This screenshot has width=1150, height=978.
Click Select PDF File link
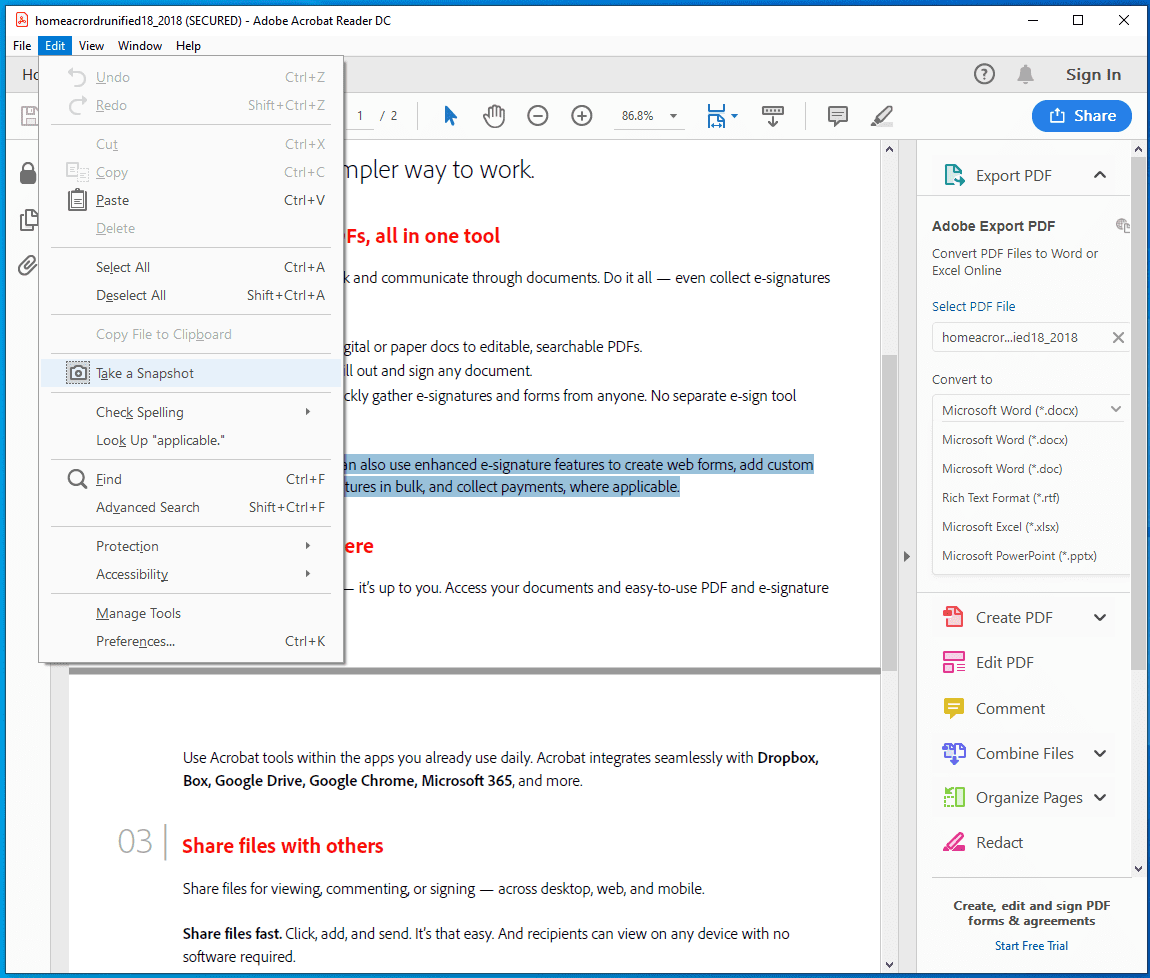point(973,306)
